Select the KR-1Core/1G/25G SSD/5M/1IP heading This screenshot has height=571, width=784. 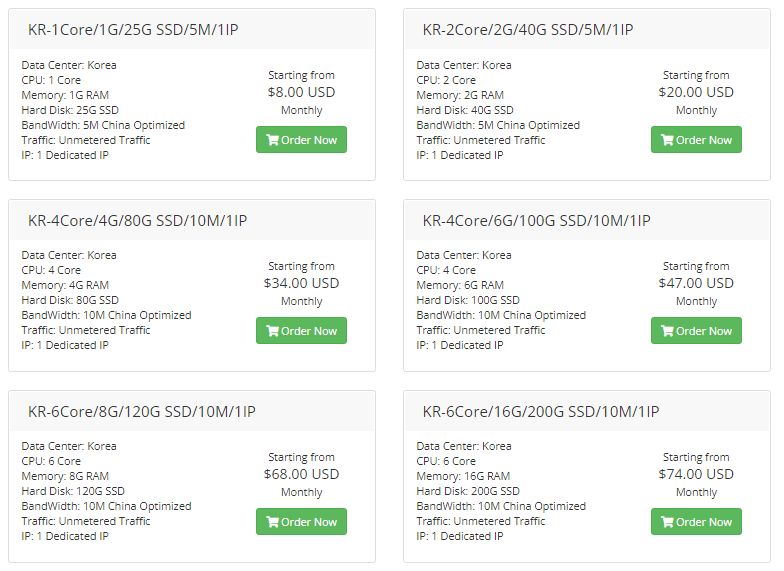pos(133,30)
